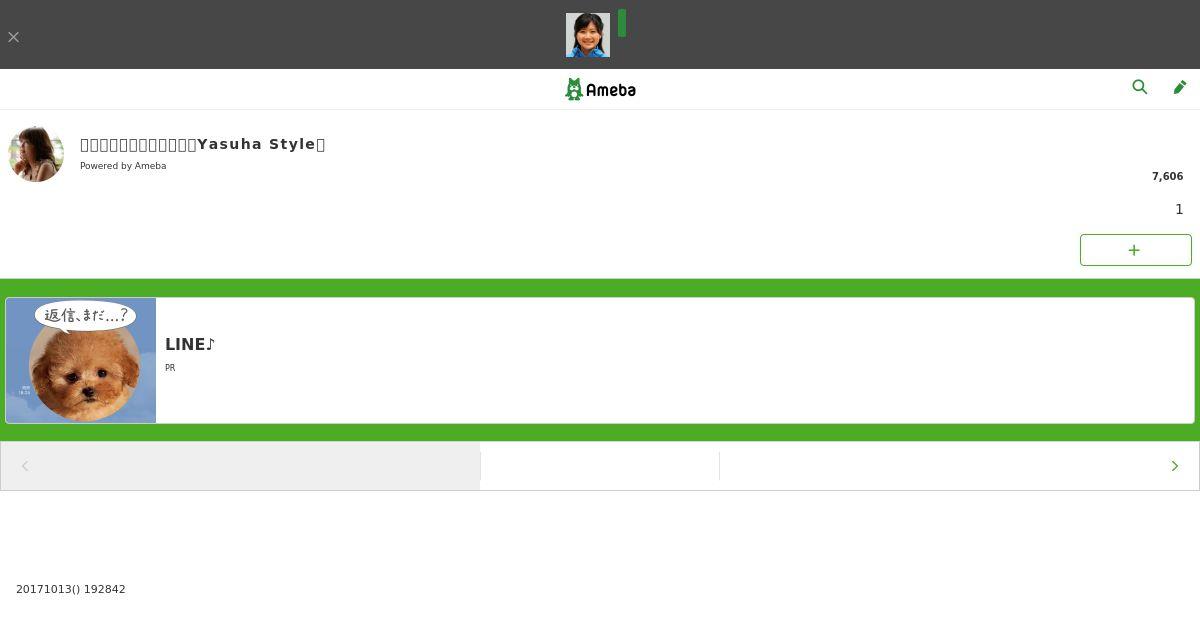Open the search magnifier icon
1200x630 pixels.
(x=1139, y=87)
